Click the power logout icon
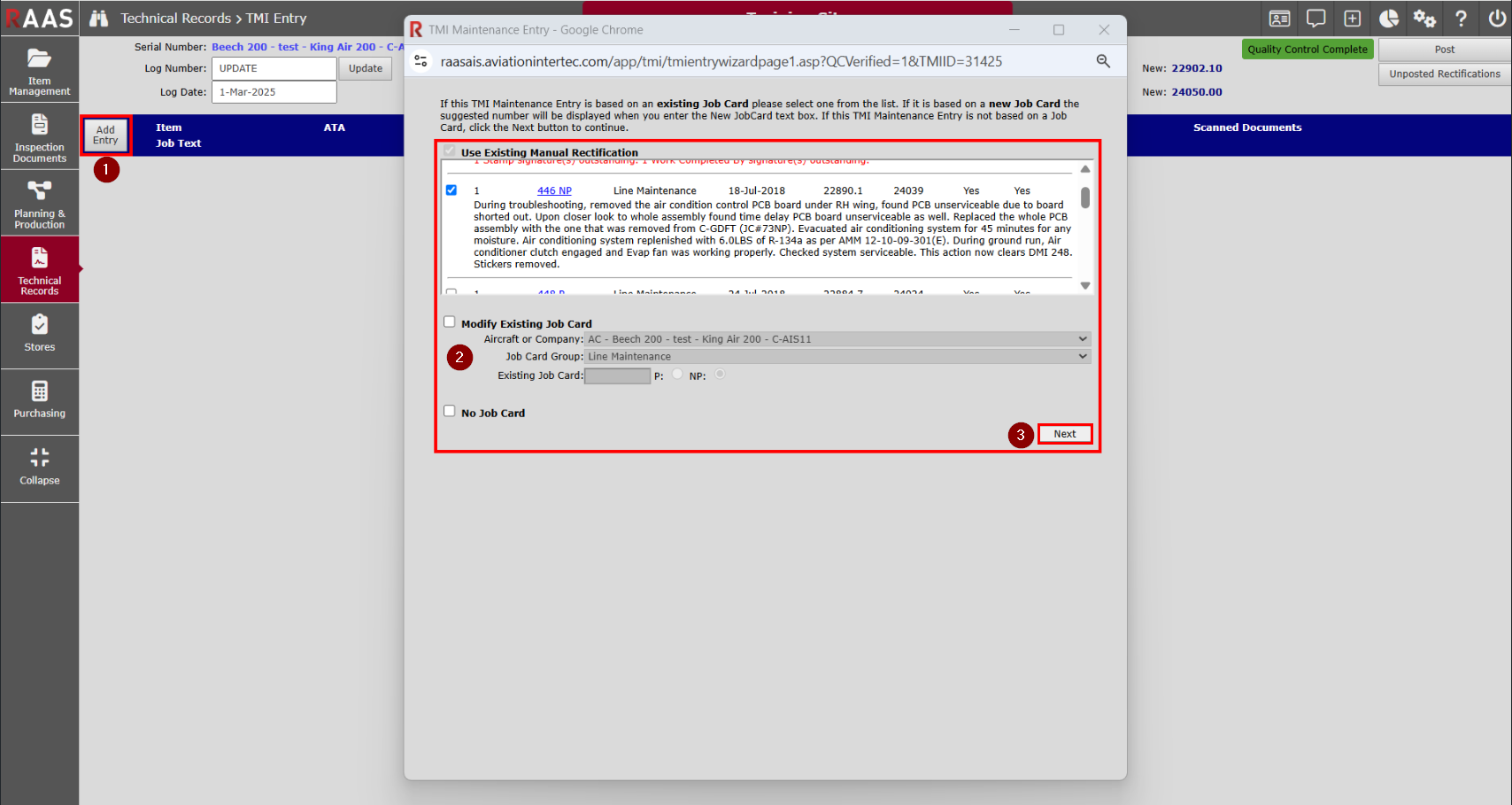This screenshot has width=1512, height=805. (1497, 19)
